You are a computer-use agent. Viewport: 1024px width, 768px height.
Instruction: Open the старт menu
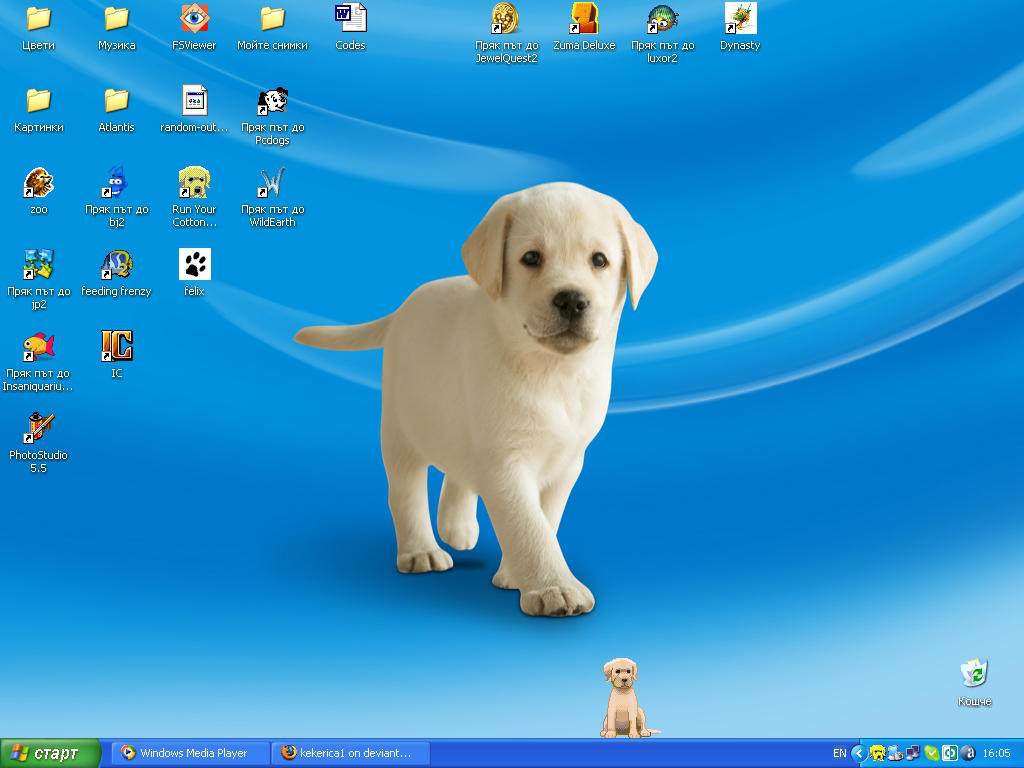[x=50, y=754]
